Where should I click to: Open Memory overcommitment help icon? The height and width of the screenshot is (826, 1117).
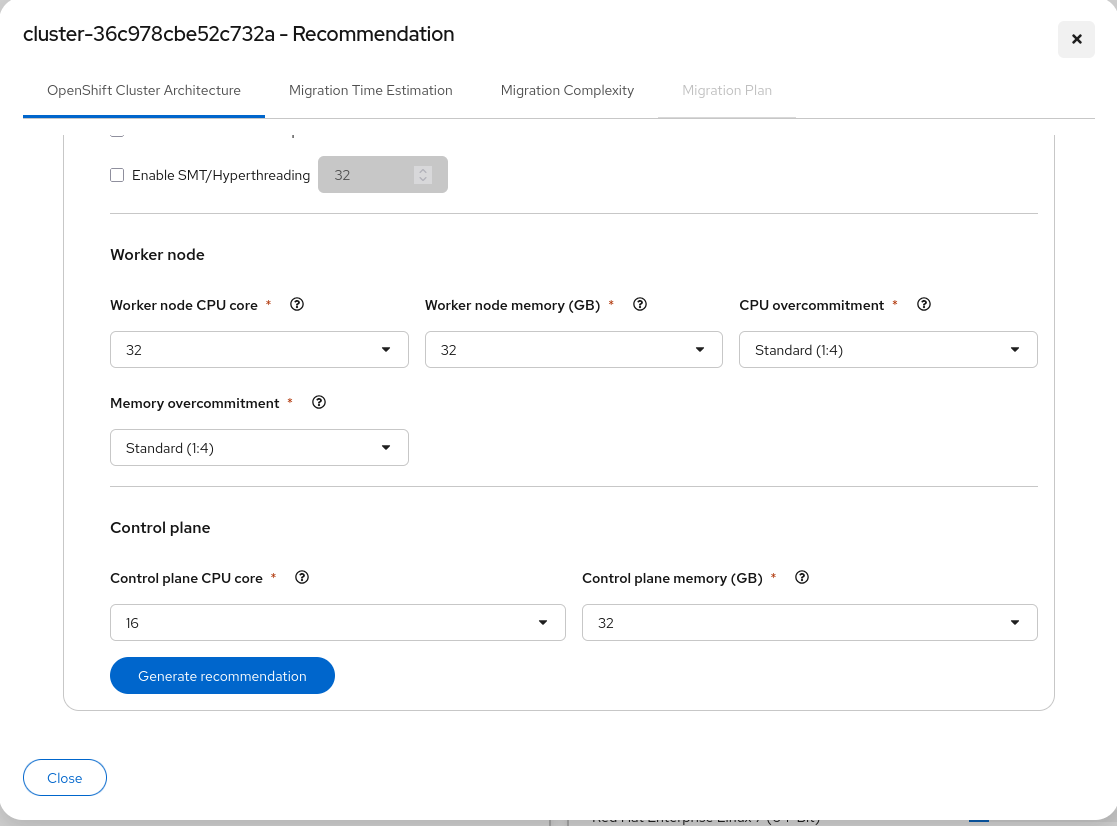(319, 403)
